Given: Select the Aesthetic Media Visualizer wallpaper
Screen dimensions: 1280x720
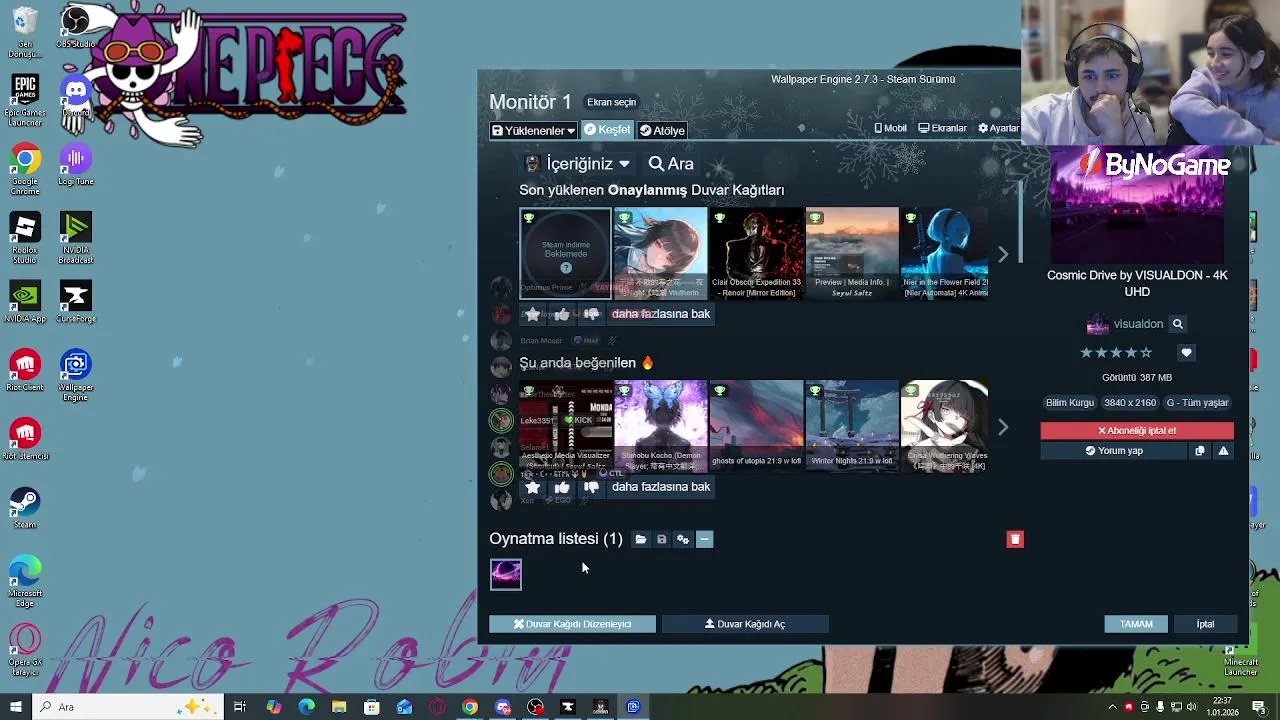Looking at the screenshot, I should pyautogui.click(x=565, y=426).
